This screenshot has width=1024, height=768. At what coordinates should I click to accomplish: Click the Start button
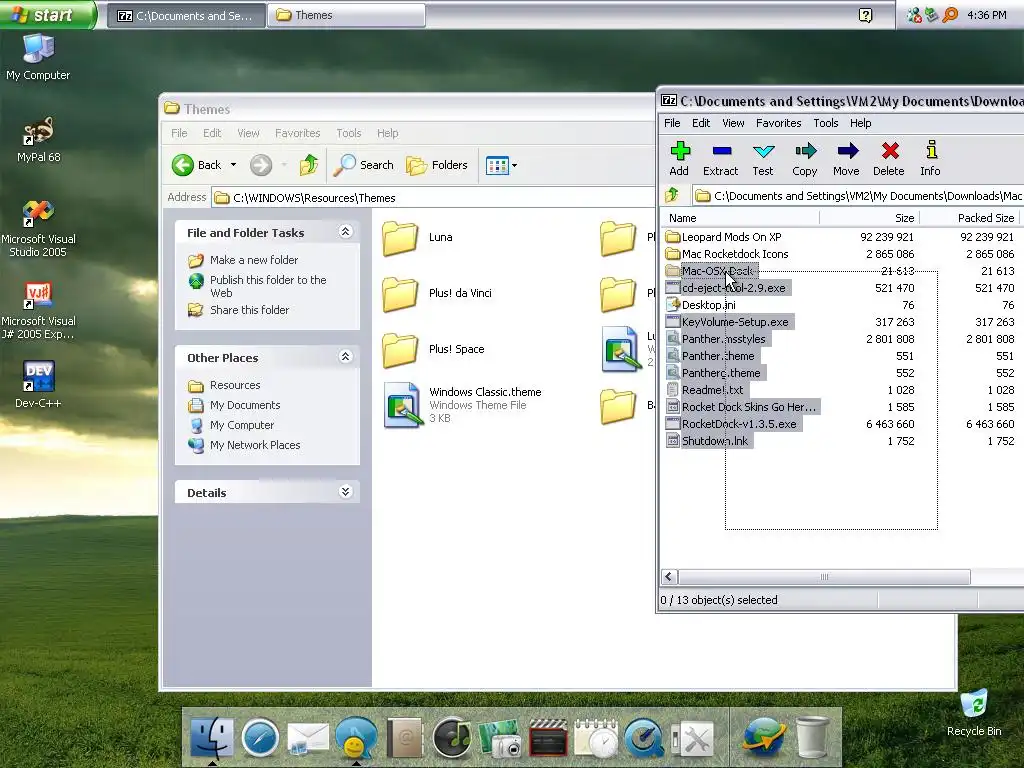pos(47,14)
